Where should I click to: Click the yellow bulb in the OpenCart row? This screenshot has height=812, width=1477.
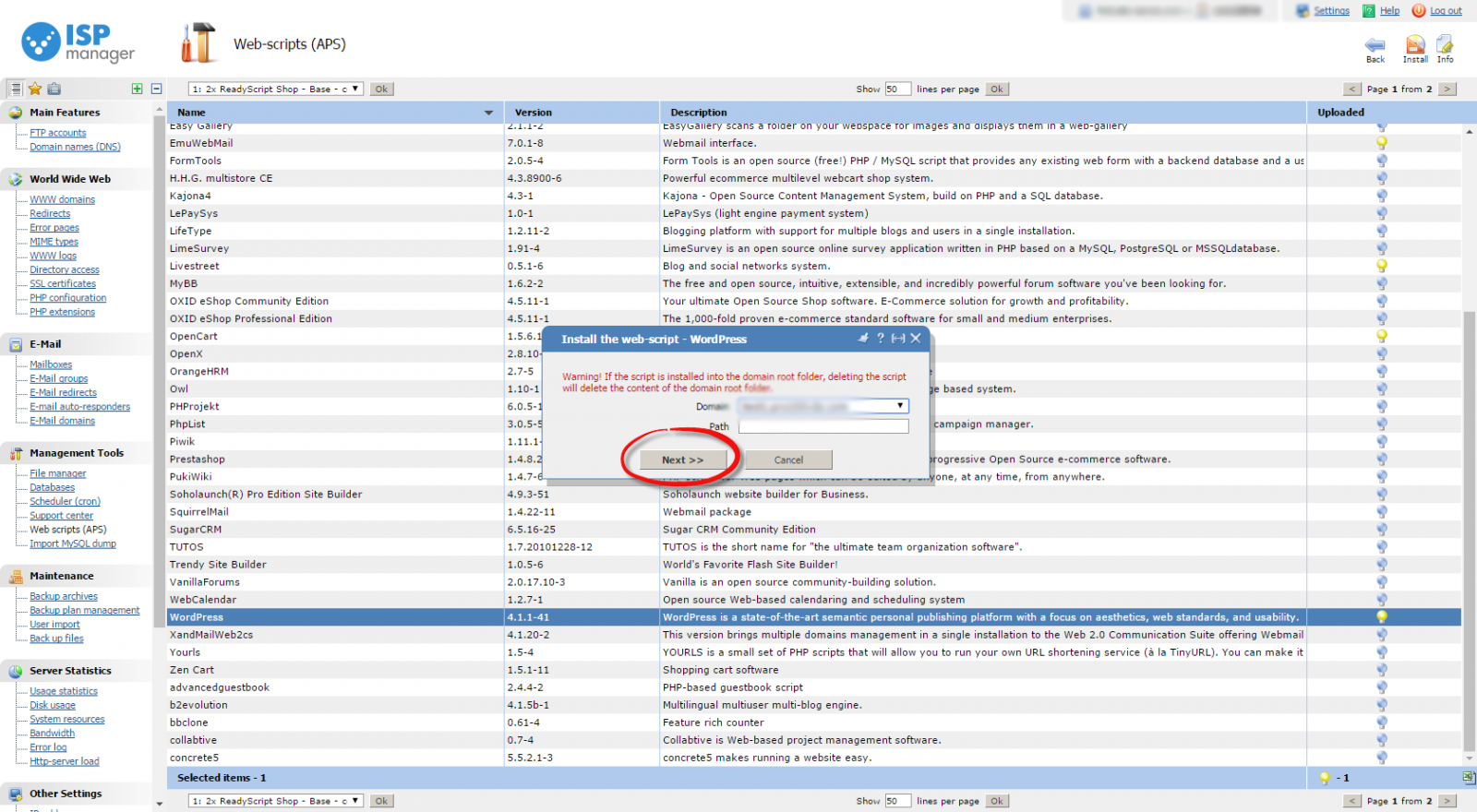pyautogui.click(x=1382, y=336)
